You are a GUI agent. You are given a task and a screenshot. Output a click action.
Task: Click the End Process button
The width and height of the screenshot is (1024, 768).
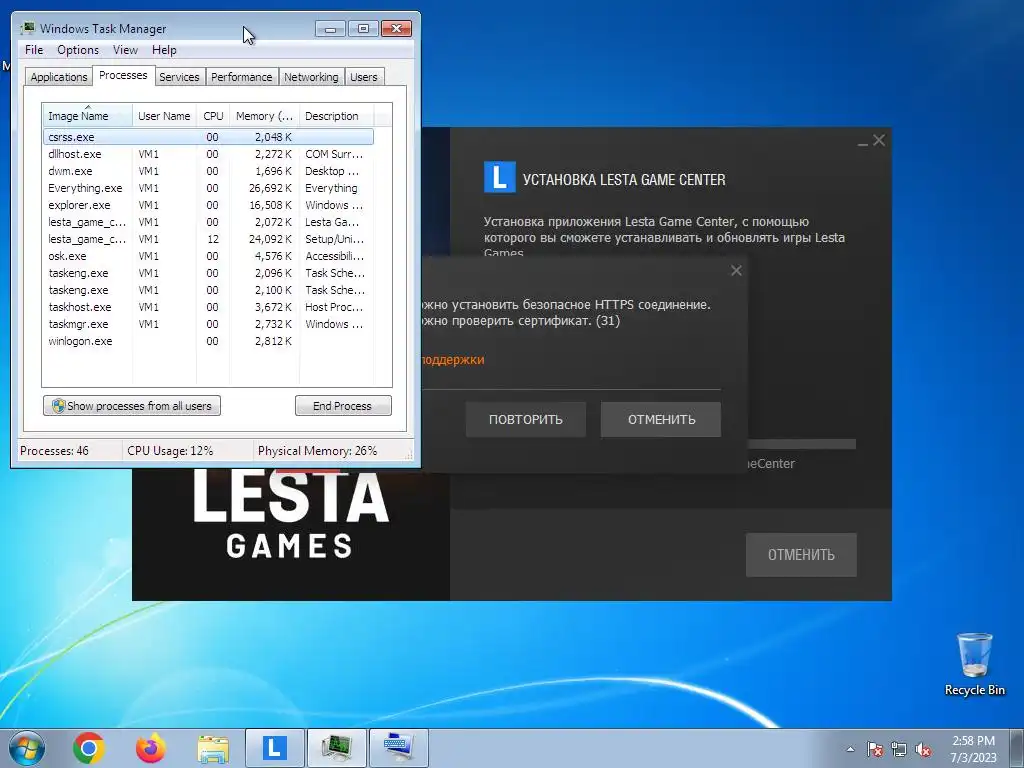tap(343, 406)
